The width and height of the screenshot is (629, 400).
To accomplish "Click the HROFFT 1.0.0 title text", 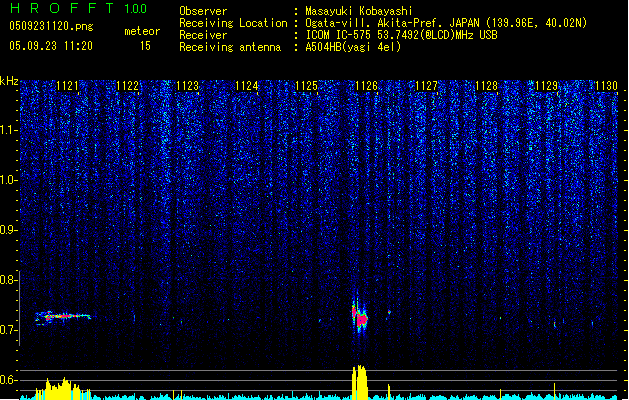I will [x=78, y=8].
